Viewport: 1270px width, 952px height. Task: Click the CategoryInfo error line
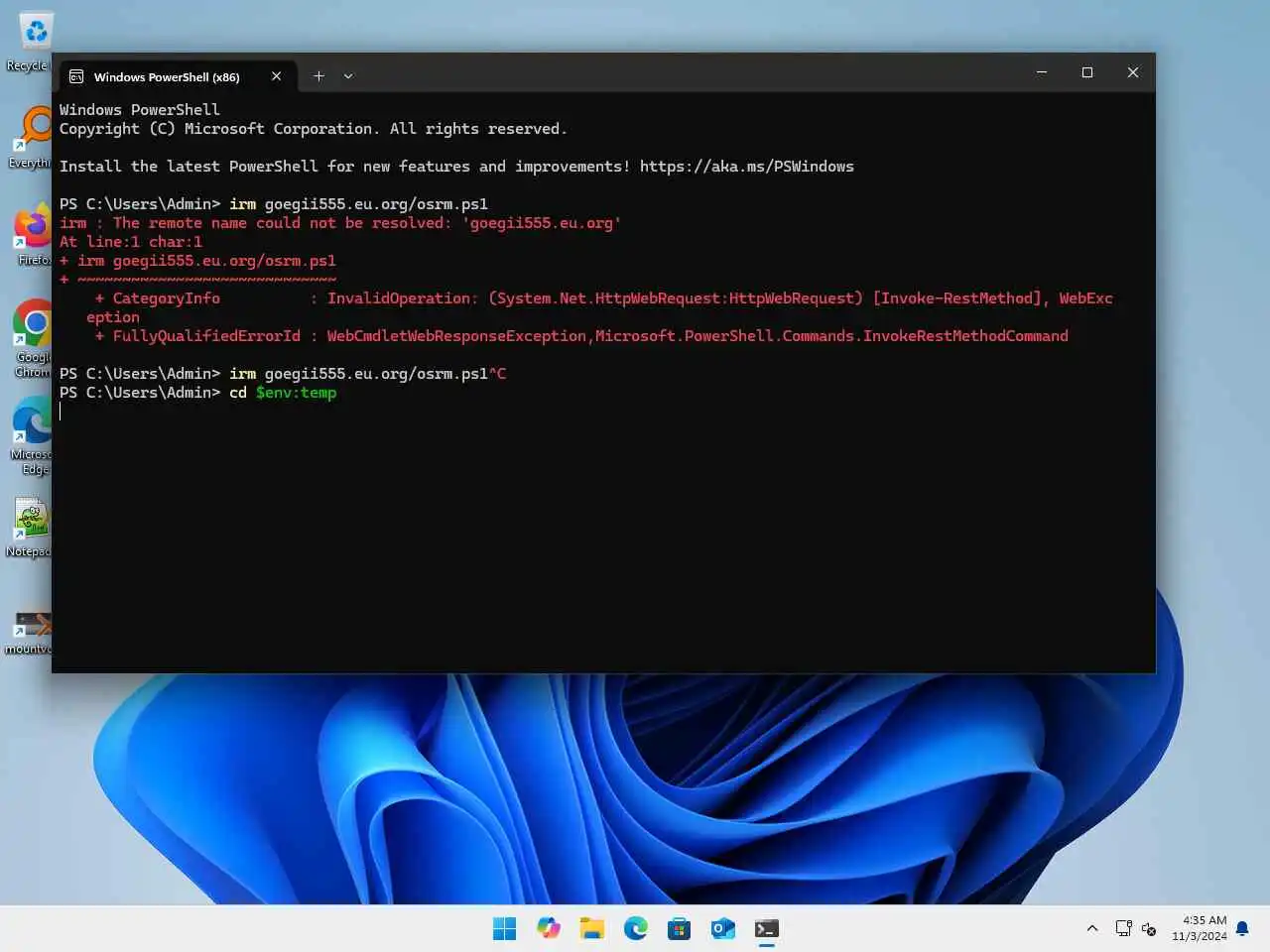600,307
